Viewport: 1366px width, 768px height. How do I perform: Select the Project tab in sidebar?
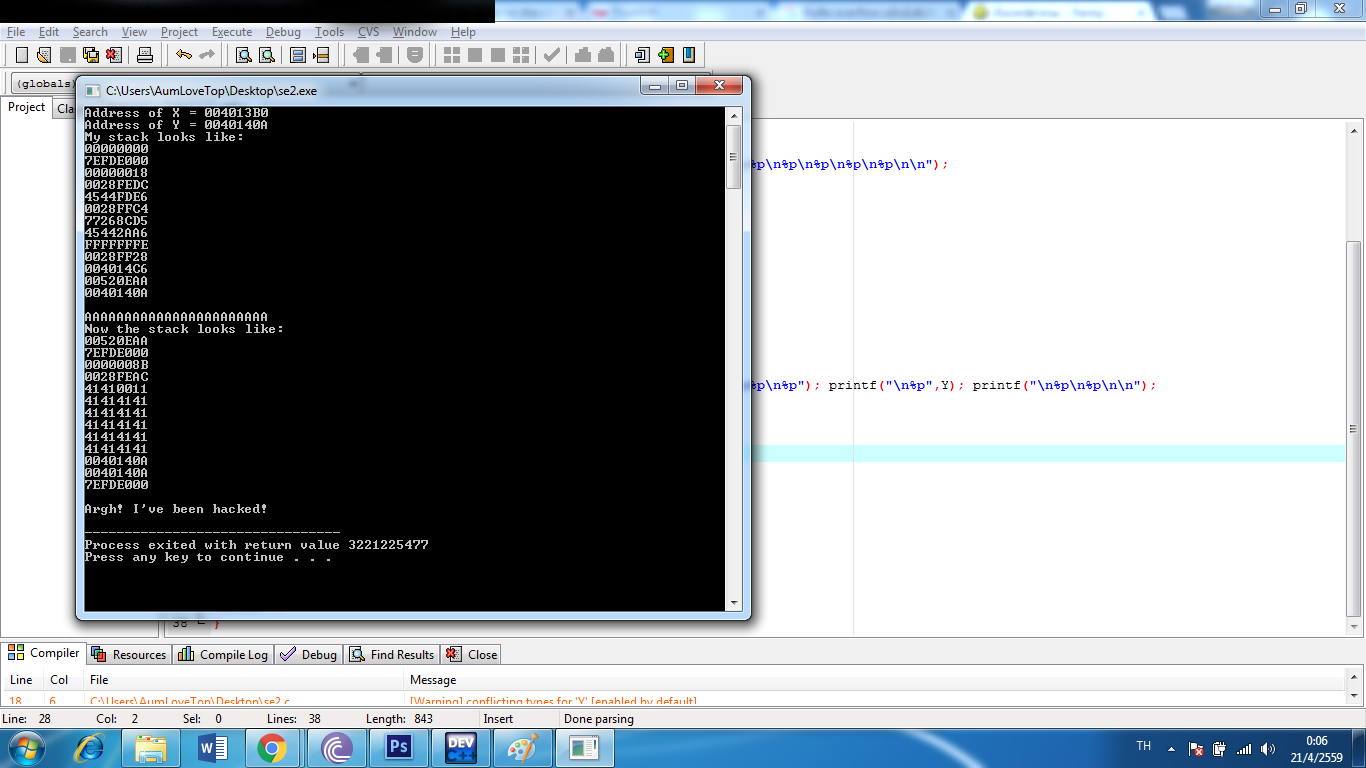(27, 107)
